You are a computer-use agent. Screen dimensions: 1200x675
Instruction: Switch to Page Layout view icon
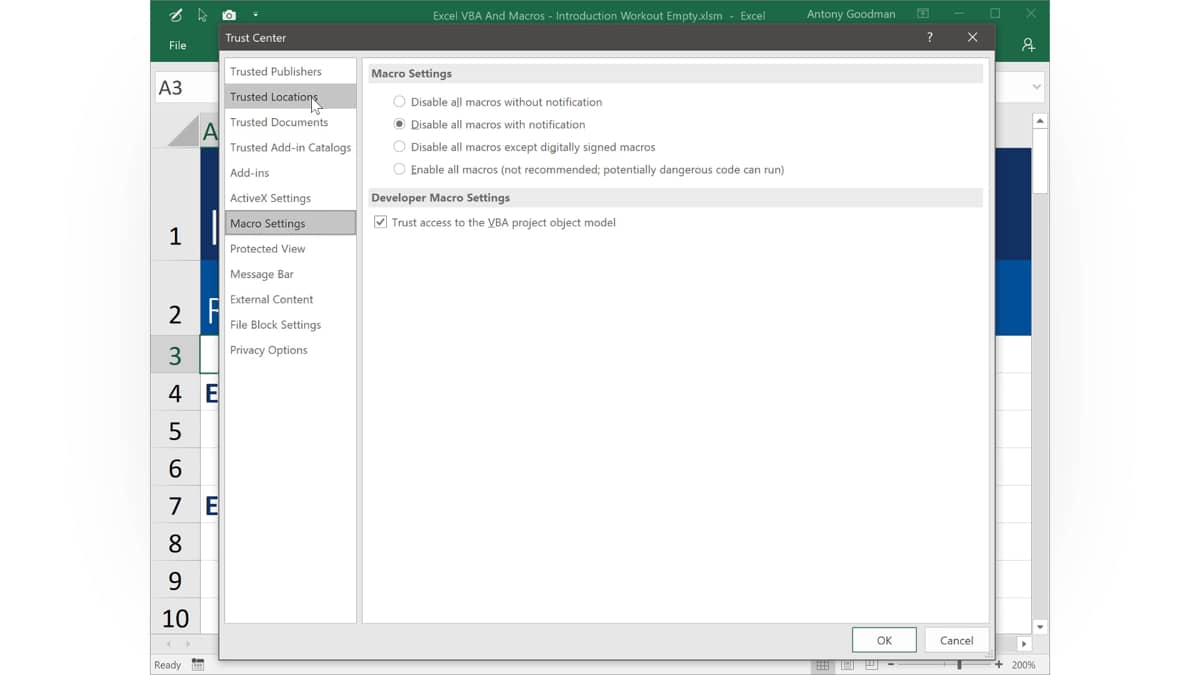tap(847, 665)
